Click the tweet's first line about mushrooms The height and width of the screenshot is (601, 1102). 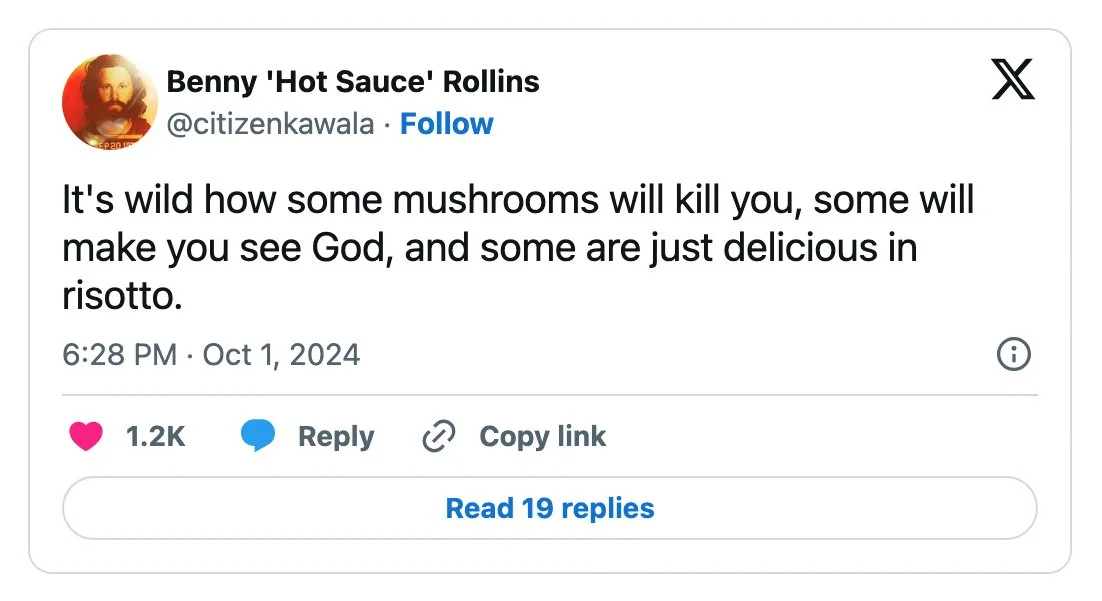point(518,200)
